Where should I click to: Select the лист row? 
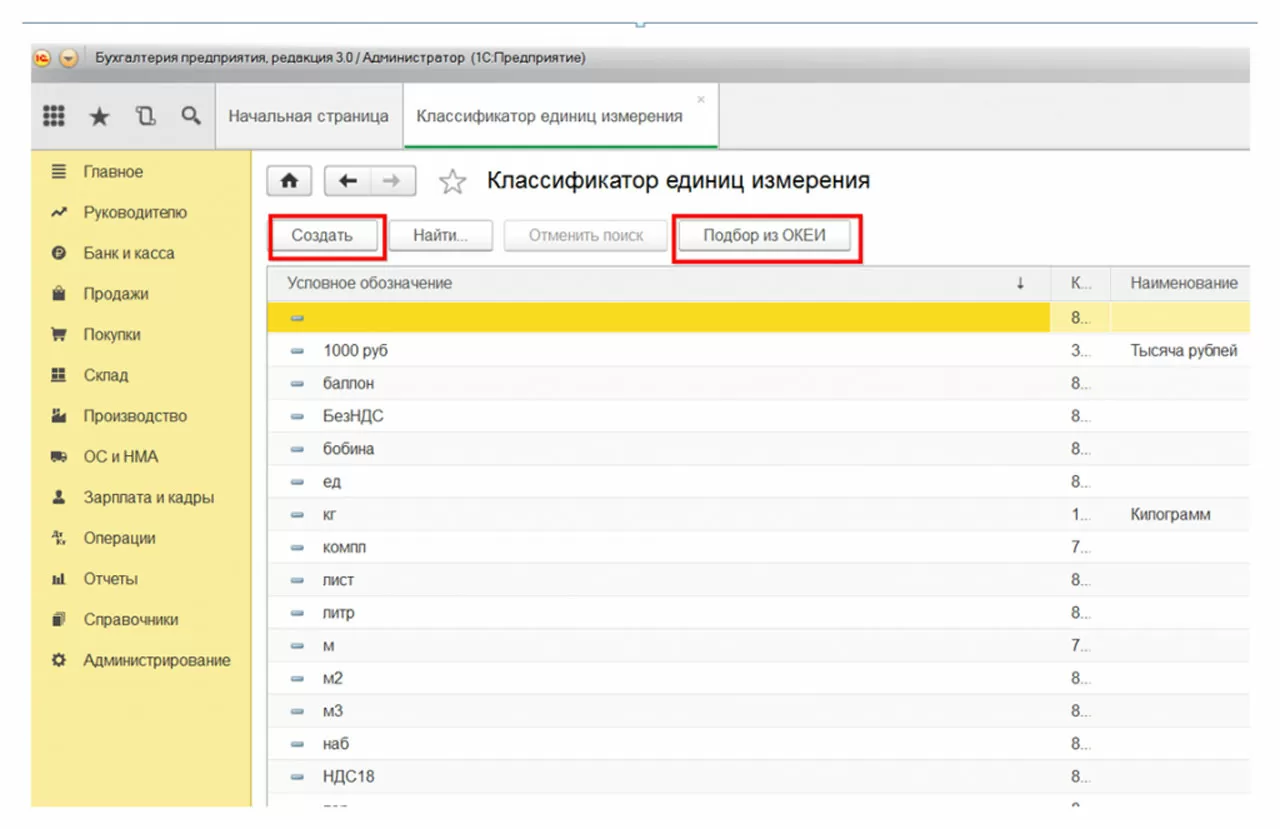click(x=758, y=580)
